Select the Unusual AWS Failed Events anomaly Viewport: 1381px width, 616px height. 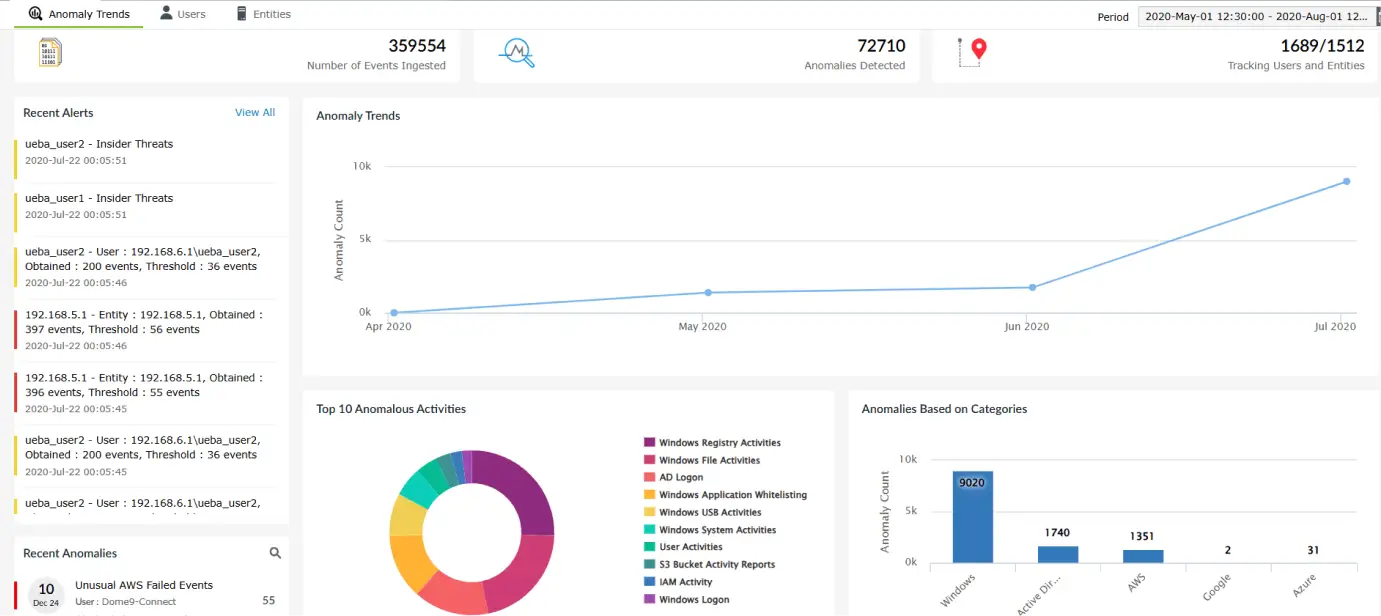147,585
